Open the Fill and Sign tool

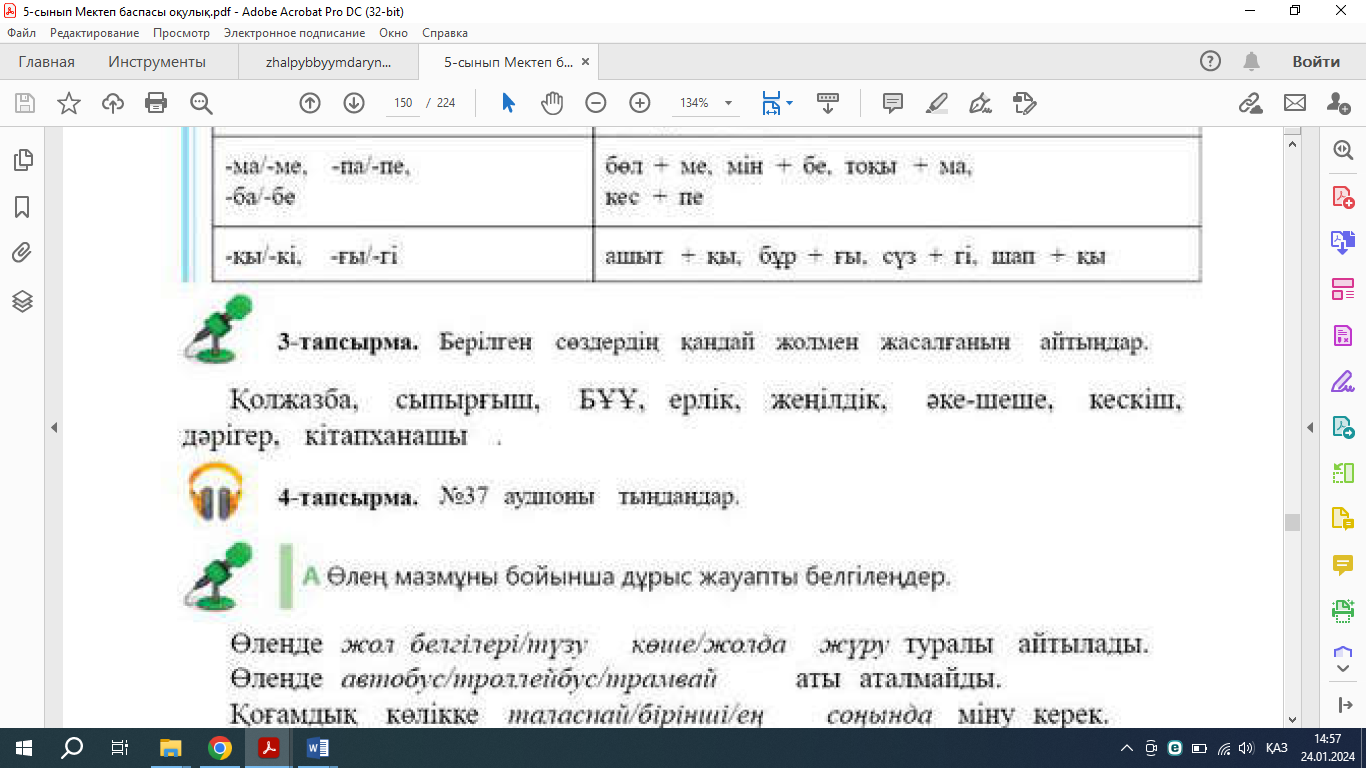[1343, 382]
